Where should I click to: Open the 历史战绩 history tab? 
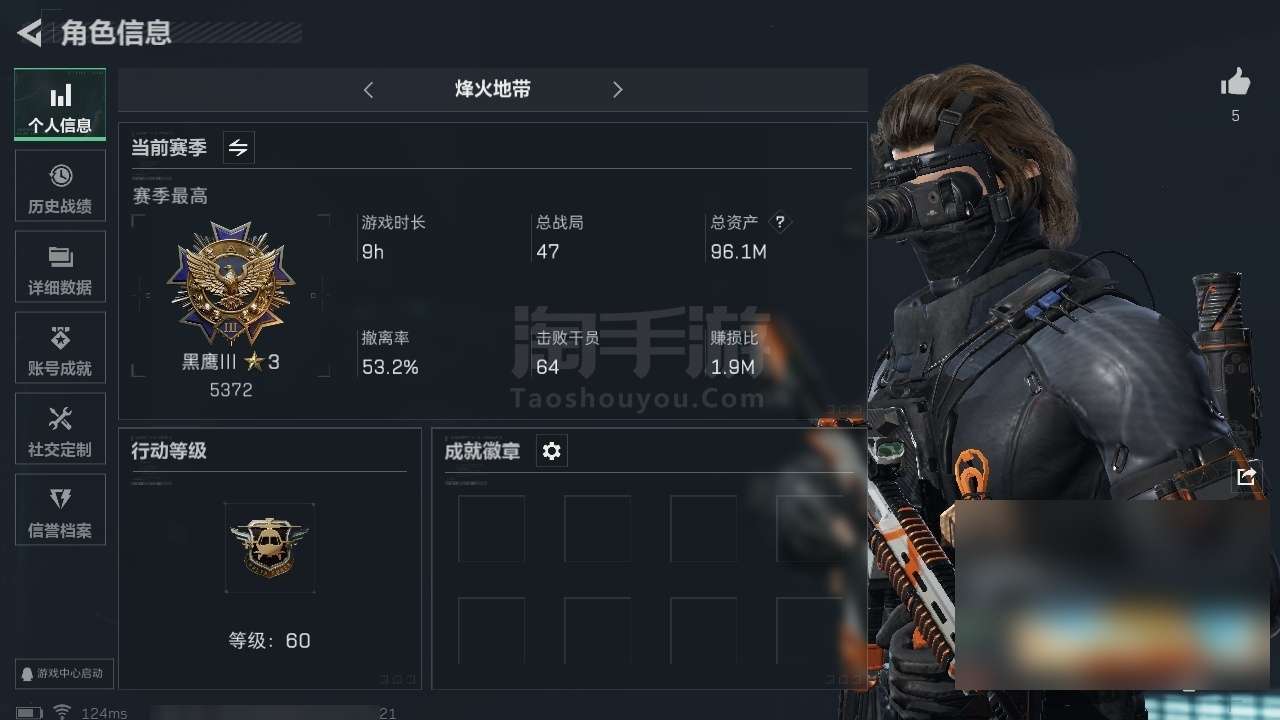60,186
